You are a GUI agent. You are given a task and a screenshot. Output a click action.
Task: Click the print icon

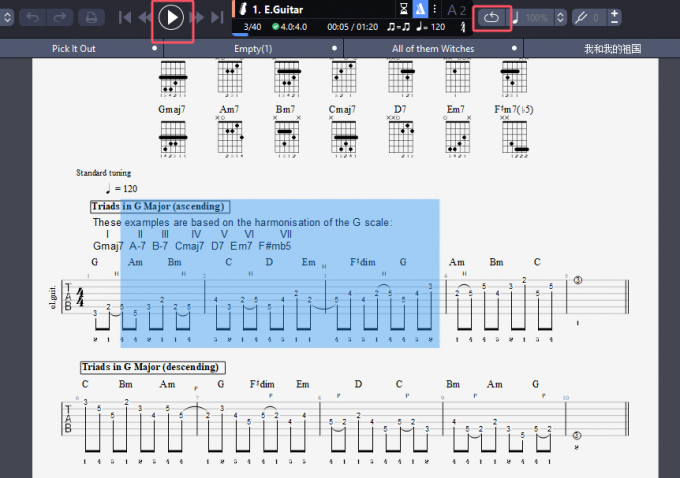90,17
